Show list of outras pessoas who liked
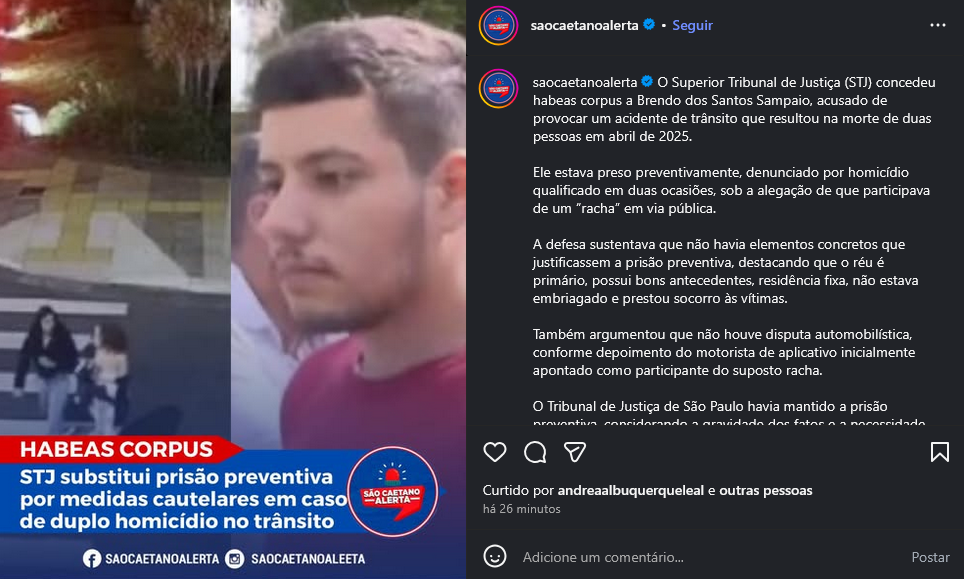Screen dimensions: 964x579 point(765,490)
